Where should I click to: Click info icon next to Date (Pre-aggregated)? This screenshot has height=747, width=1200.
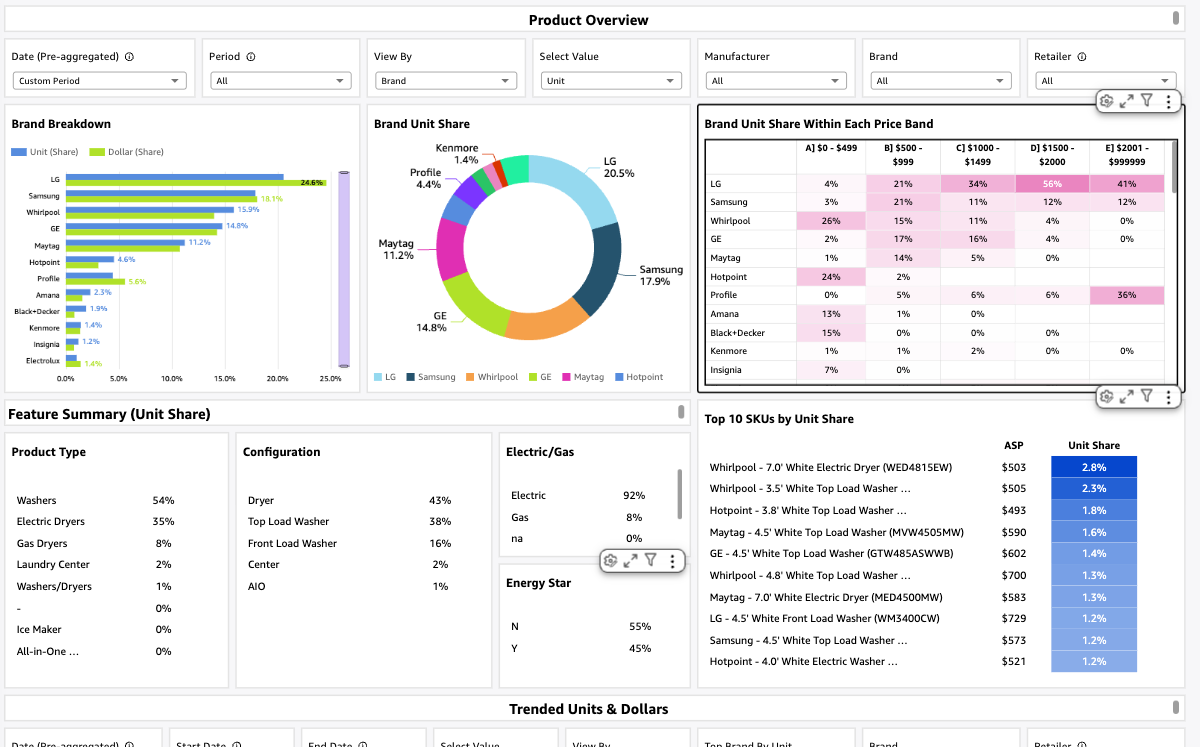pos(130,57)
